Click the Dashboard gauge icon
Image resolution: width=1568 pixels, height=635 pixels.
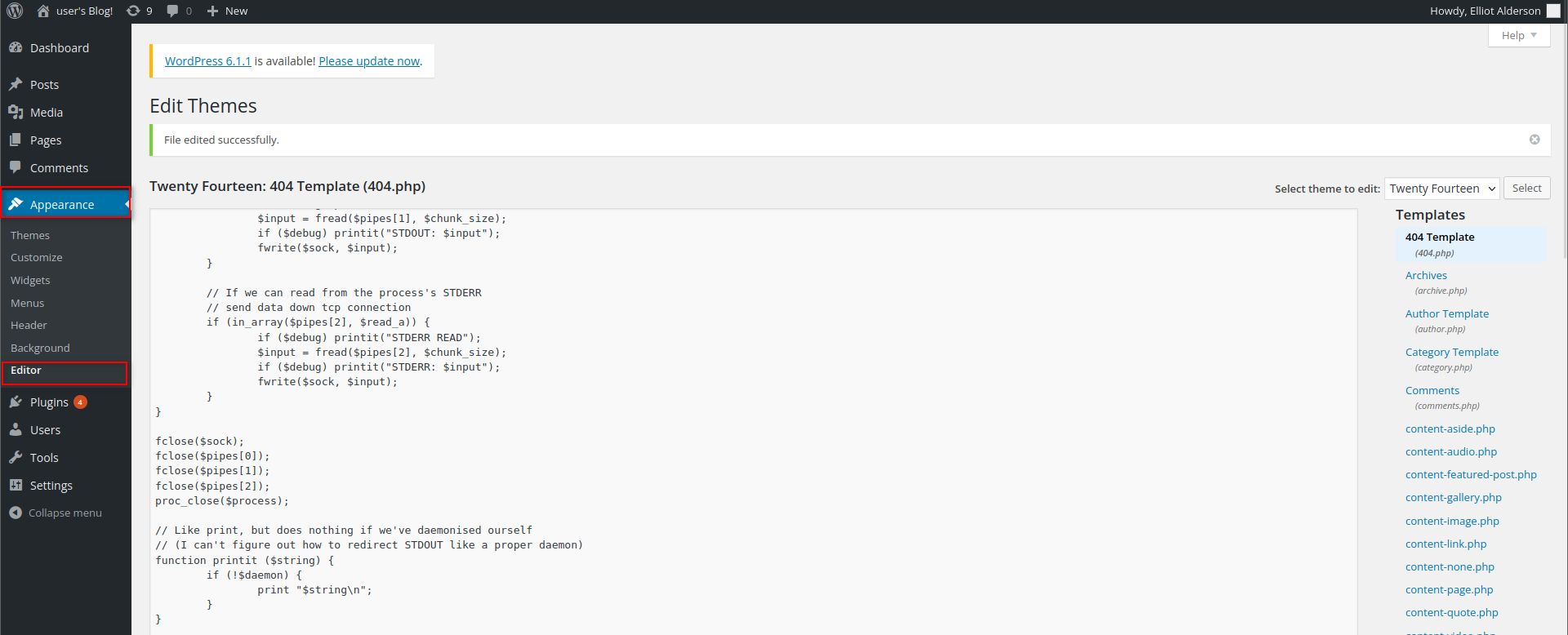[x=16, y=48]
